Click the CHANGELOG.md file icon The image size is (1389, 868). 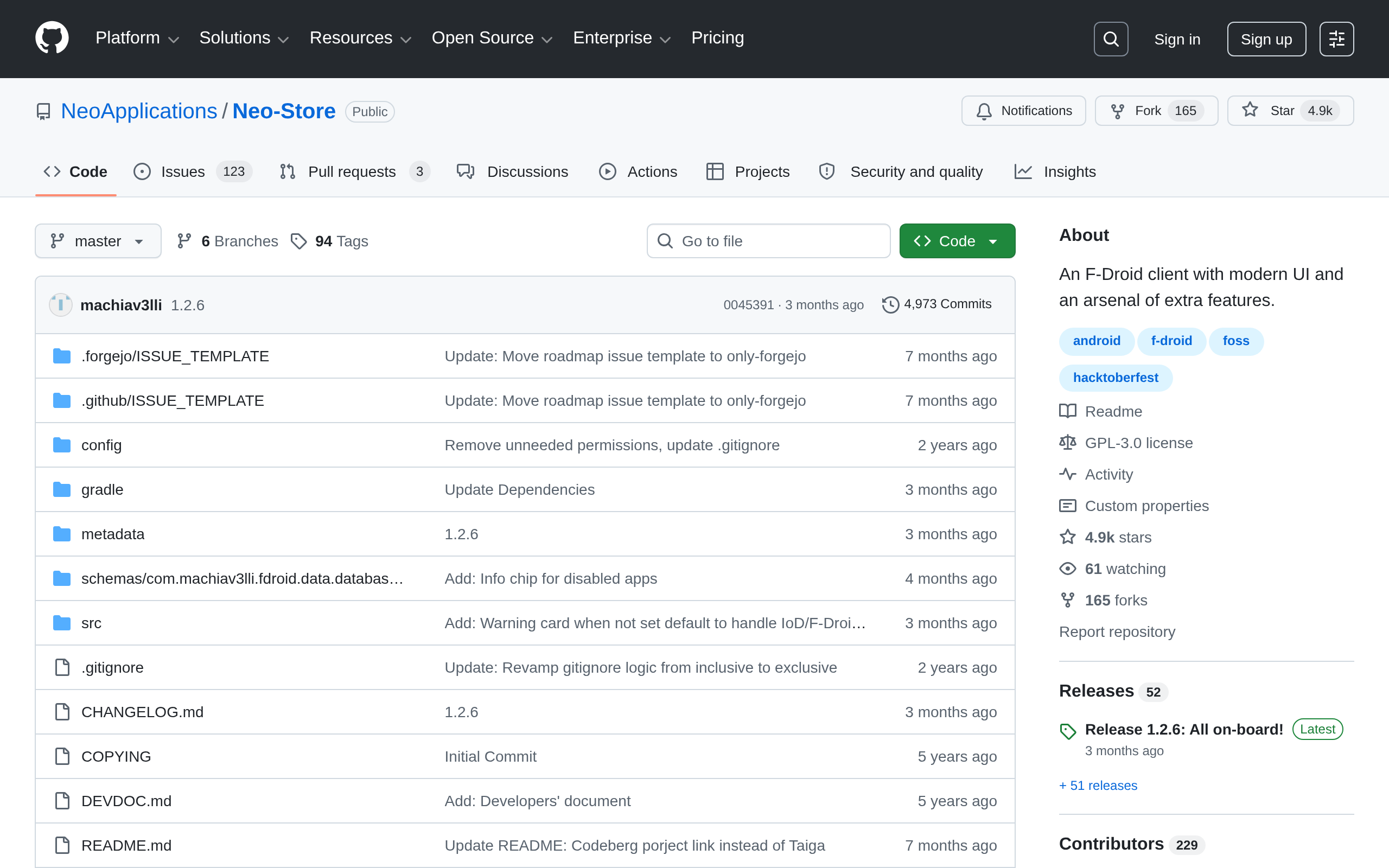pos(62,712)
